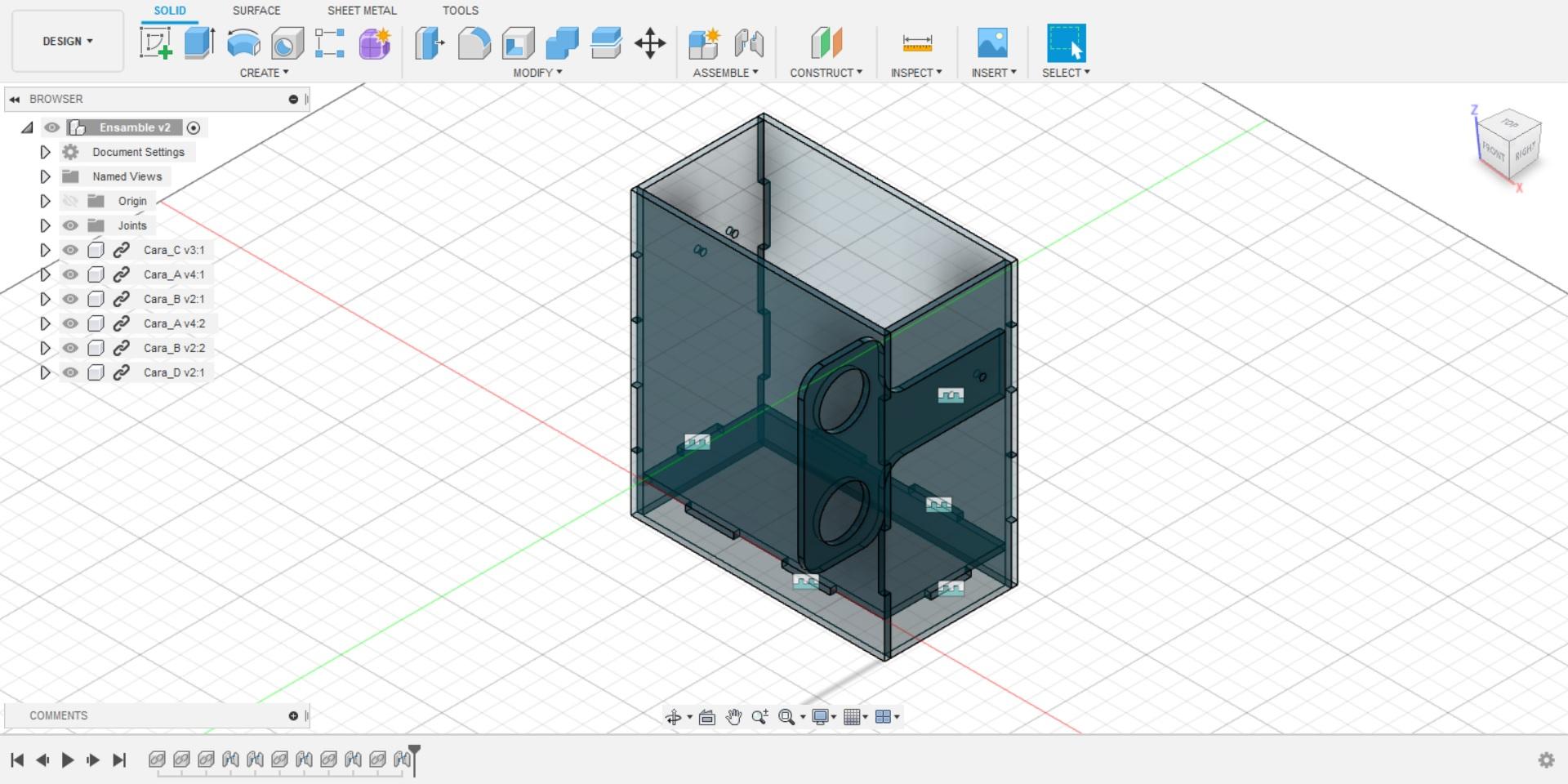Hide the Cara_C v3:1 component
This screenshot has width=1568, height=784.
coord(70,250)
